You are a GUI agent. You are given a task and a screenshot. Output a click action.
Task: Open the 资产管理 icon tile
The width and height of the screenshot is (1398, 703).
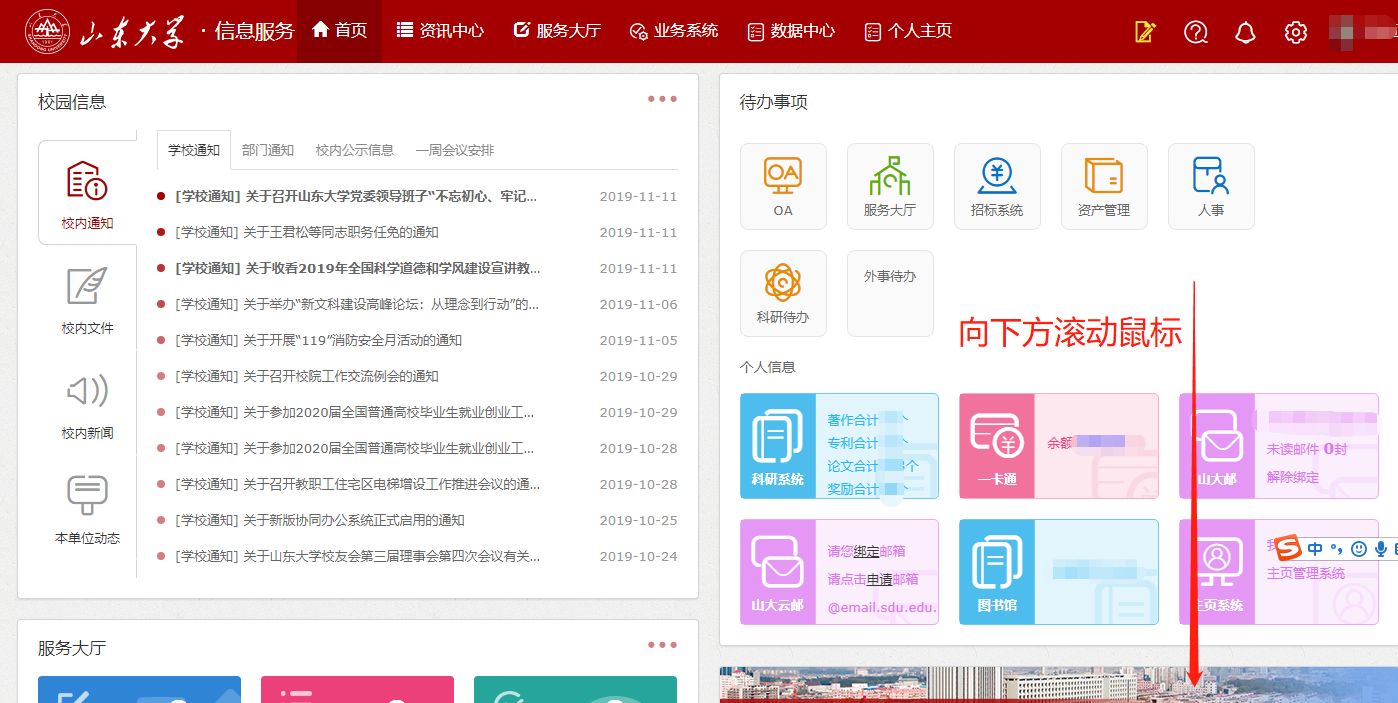click(x=1104, y=186)
